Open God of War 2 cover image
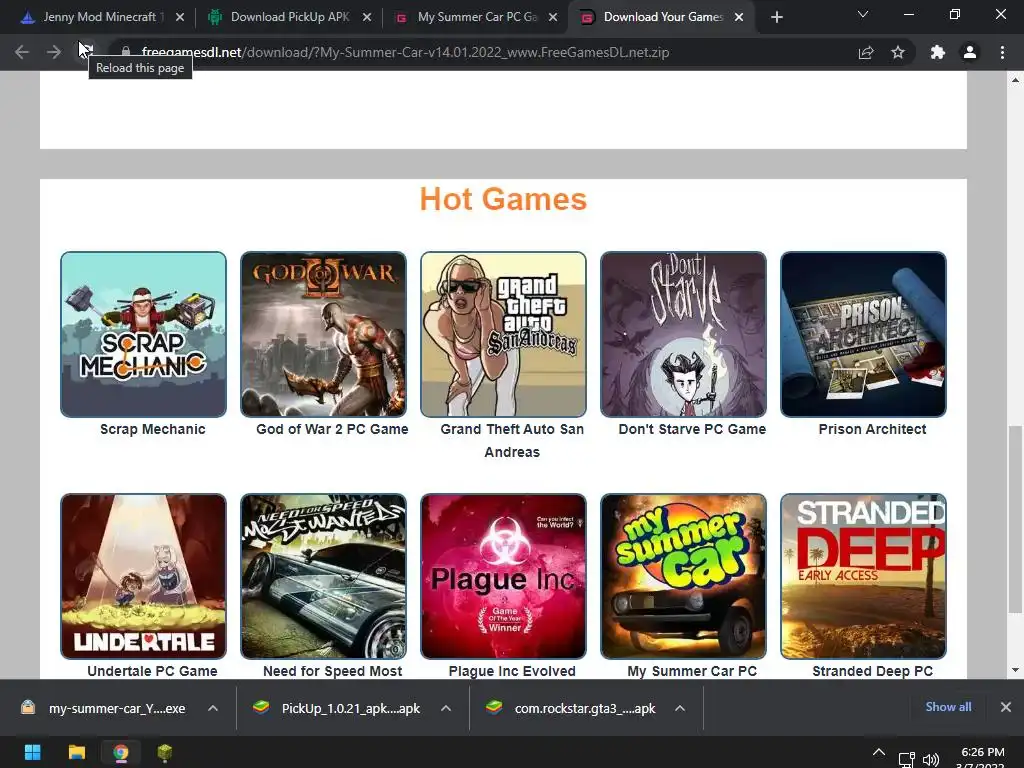This screenshot has width=1024, height=768. 323,334
